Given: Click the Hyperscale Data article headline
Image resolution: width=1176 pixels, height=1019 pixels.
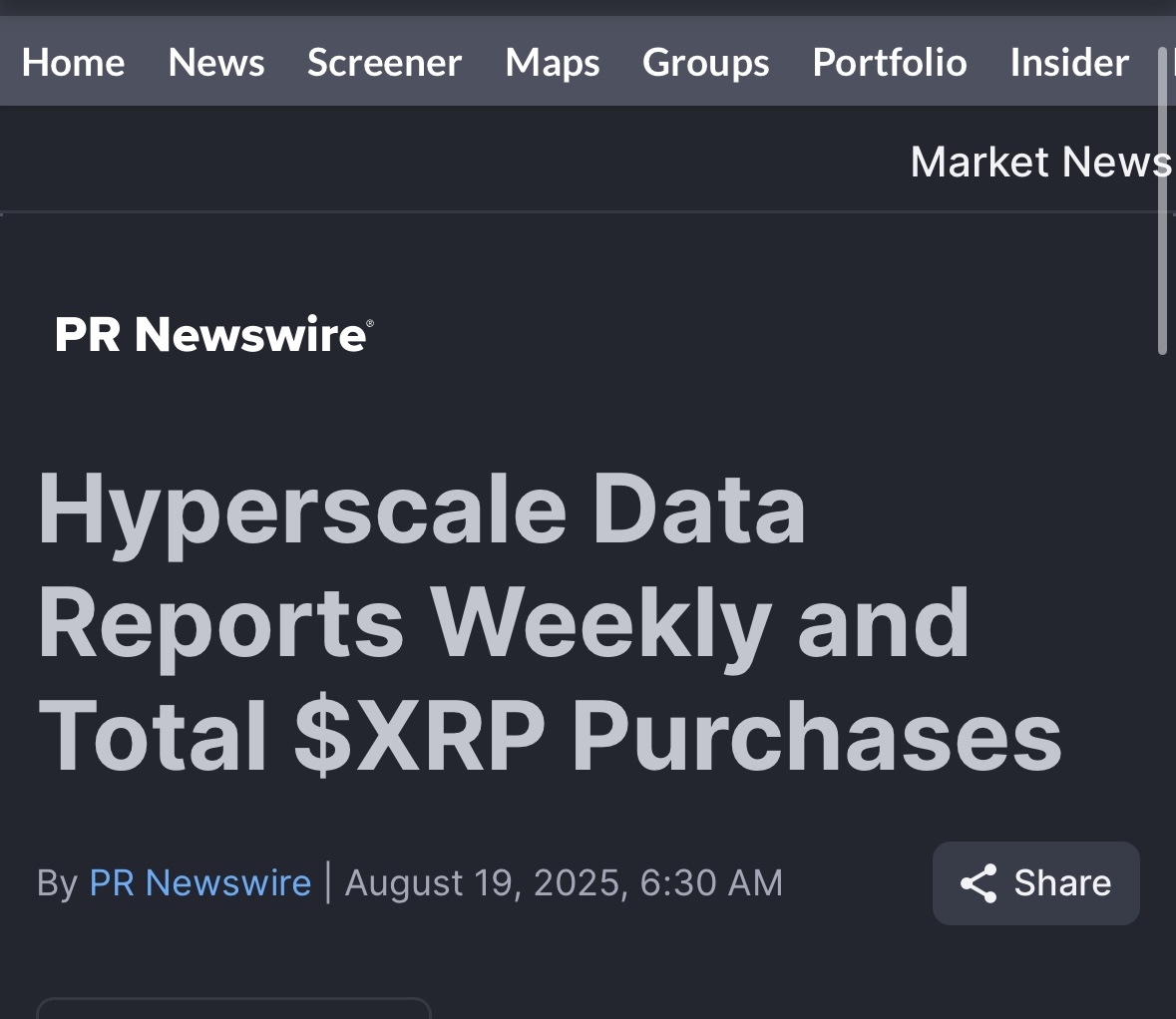Looking at the screenshot, I should [x=550, y=622].
